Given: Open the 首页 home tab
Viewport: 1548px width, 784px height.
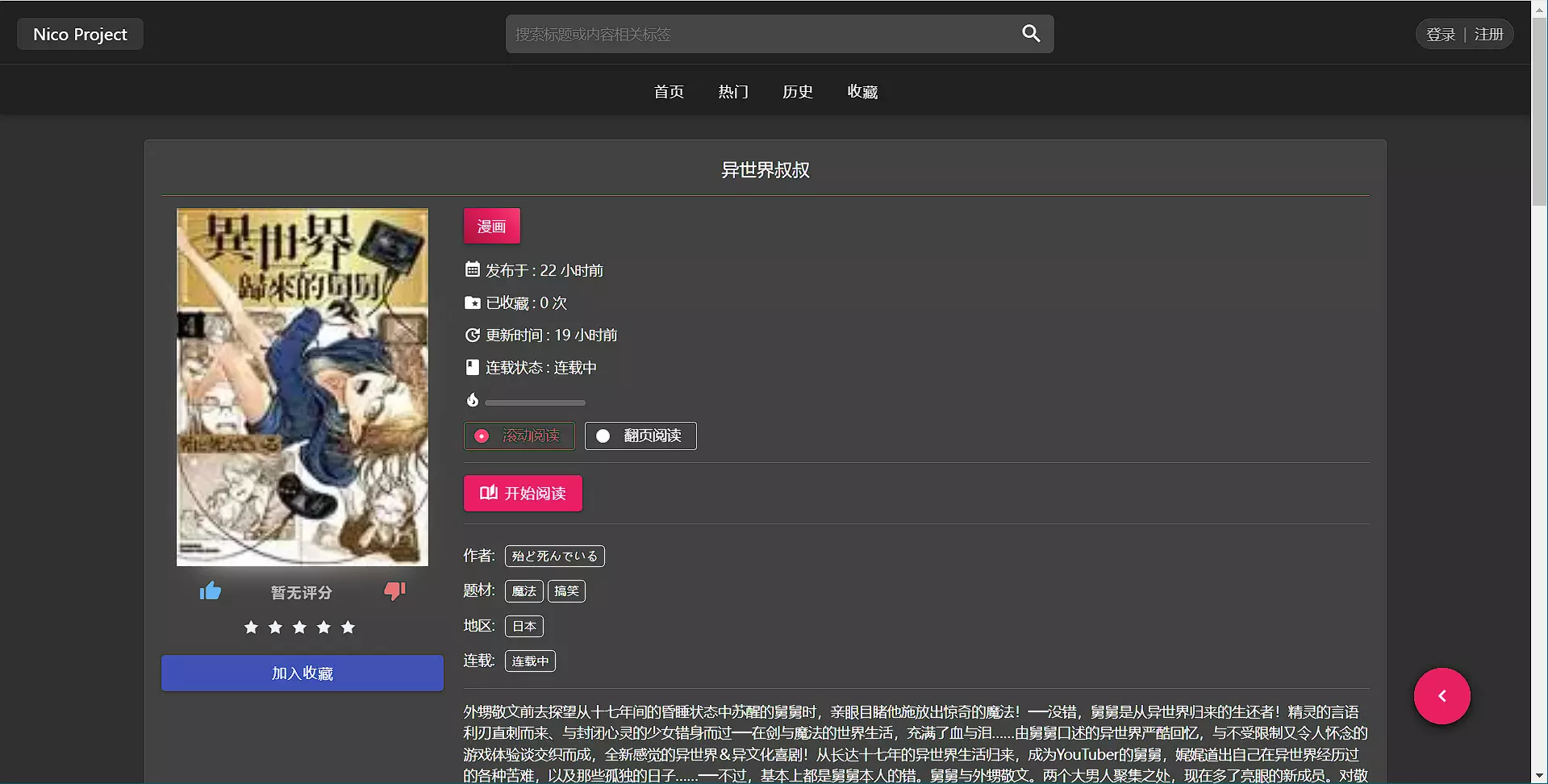Looking at the screenshot, I should [669, 92].
